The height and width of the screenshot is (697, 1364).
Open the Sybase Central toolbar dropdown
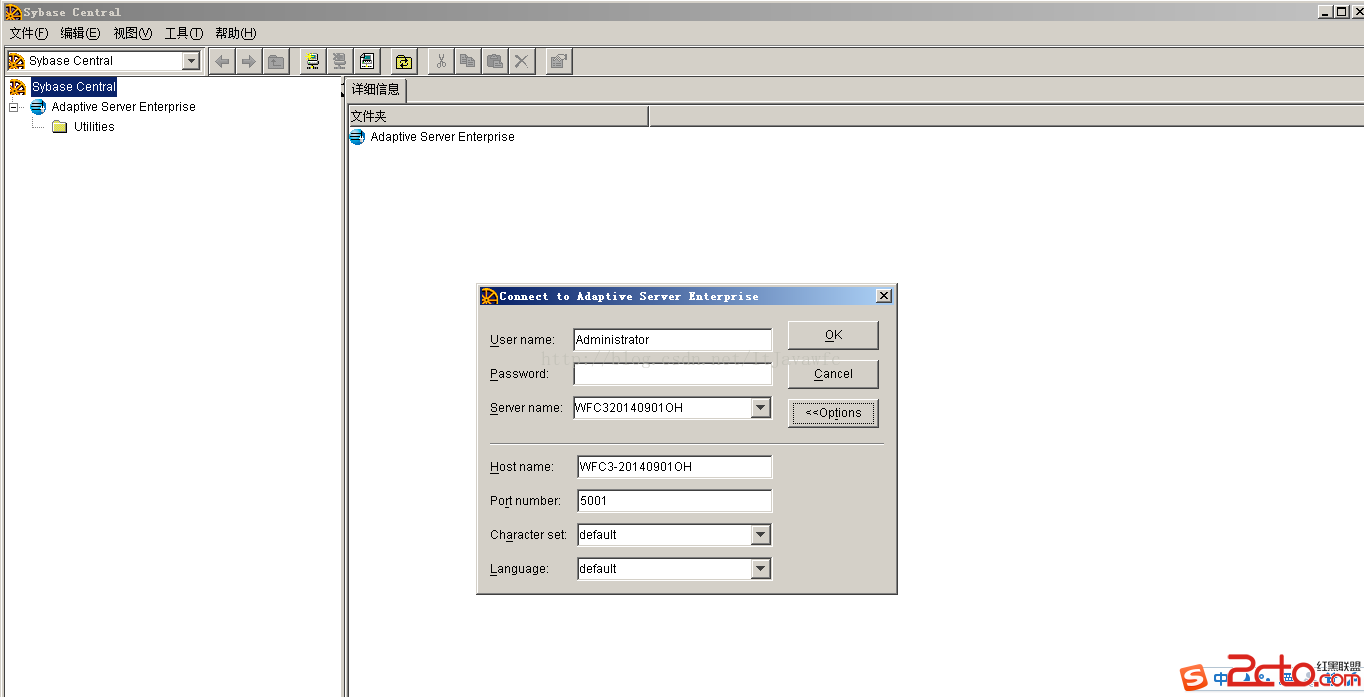pos(191,61)
